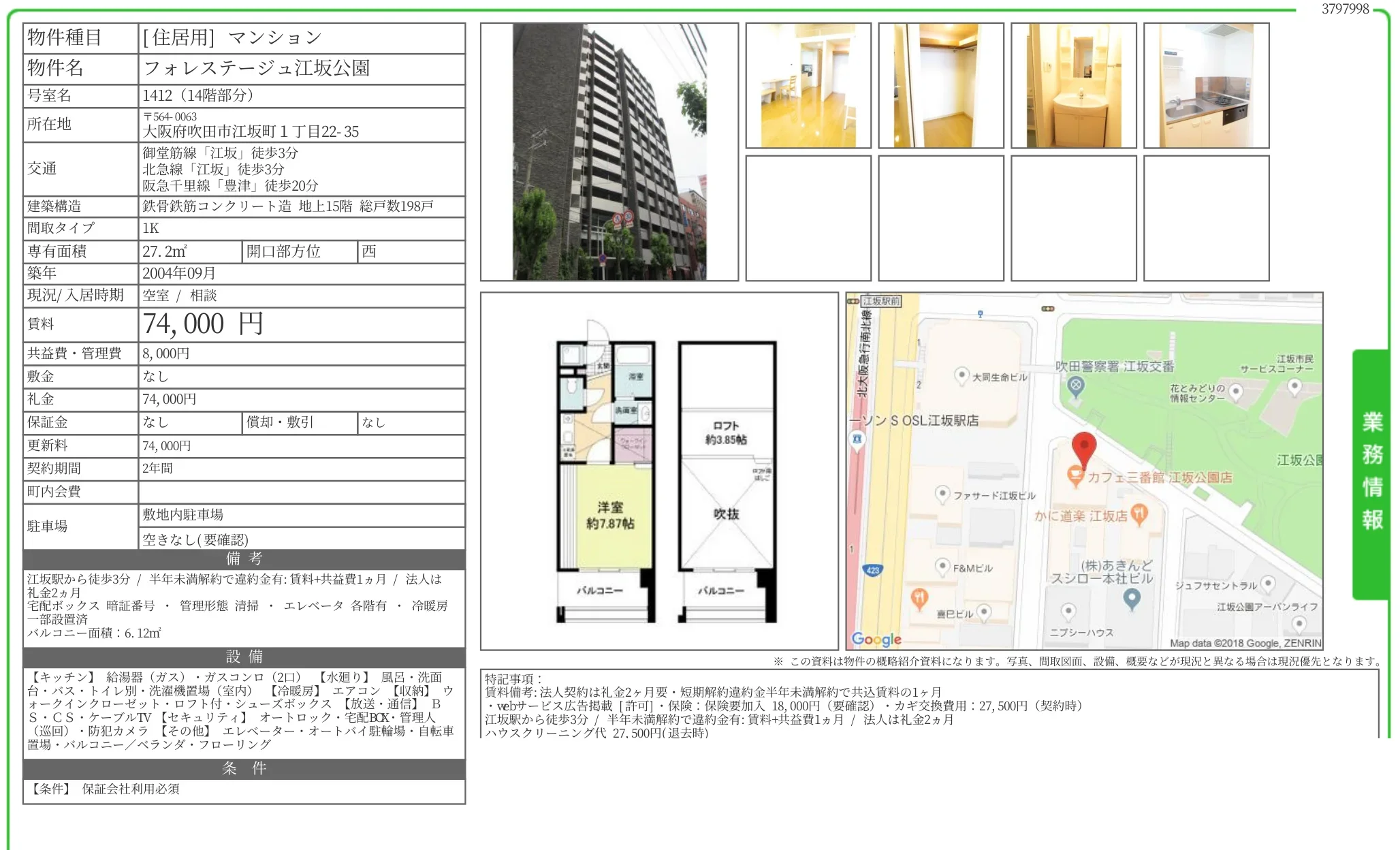This screenshot has width=1400, height=850.
Task: Click the floor plan image
Action: coord(659,471)
